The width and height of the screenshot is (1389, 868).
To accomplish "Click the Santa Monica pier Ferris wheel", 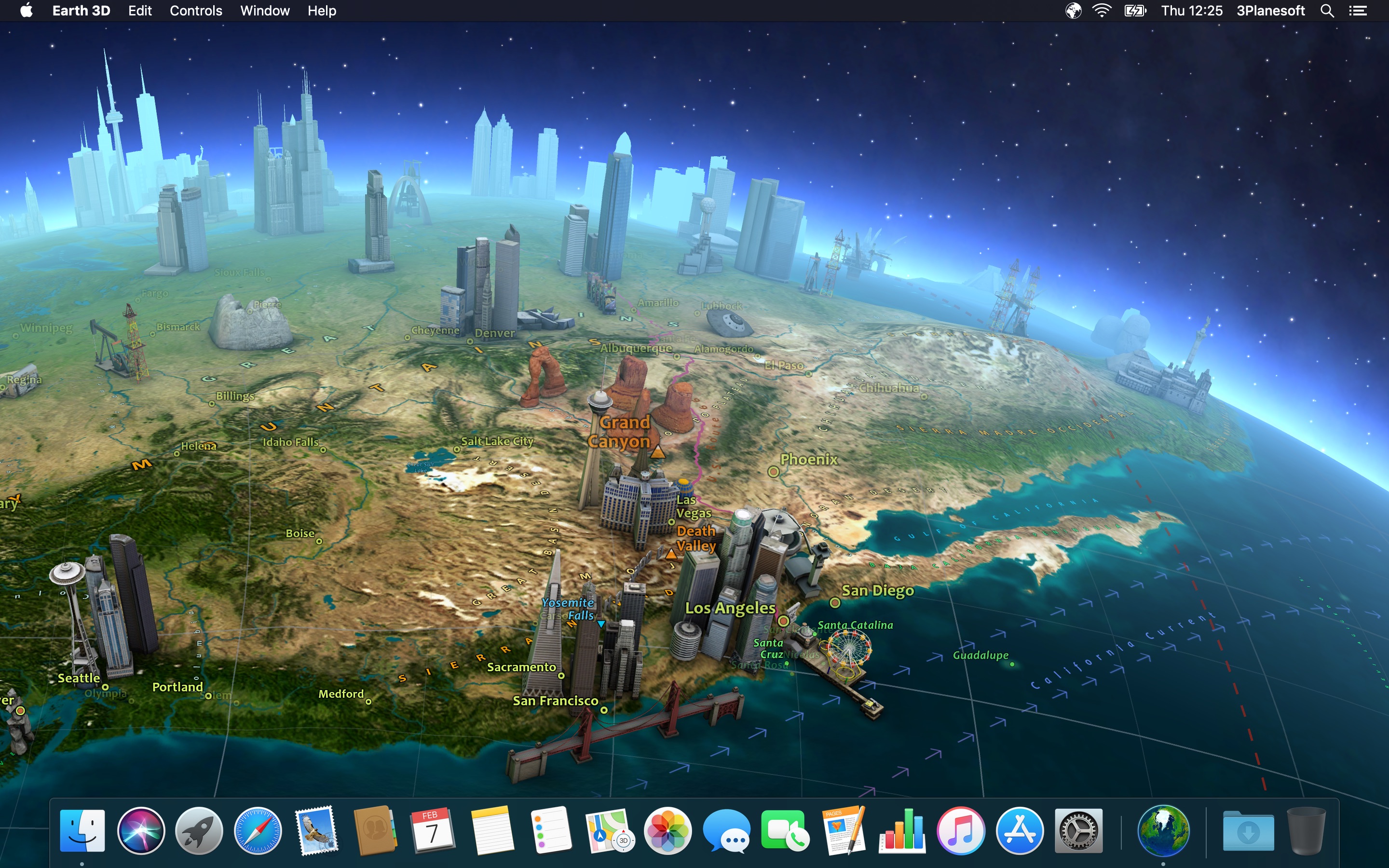I will pyautogui.click(x=849, y=650).
